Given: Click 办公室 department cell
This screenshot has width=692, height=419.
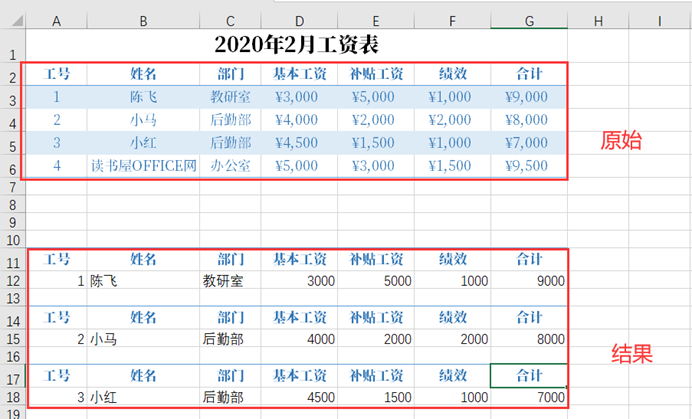Looking at the screenshot, I should point(230,166).
